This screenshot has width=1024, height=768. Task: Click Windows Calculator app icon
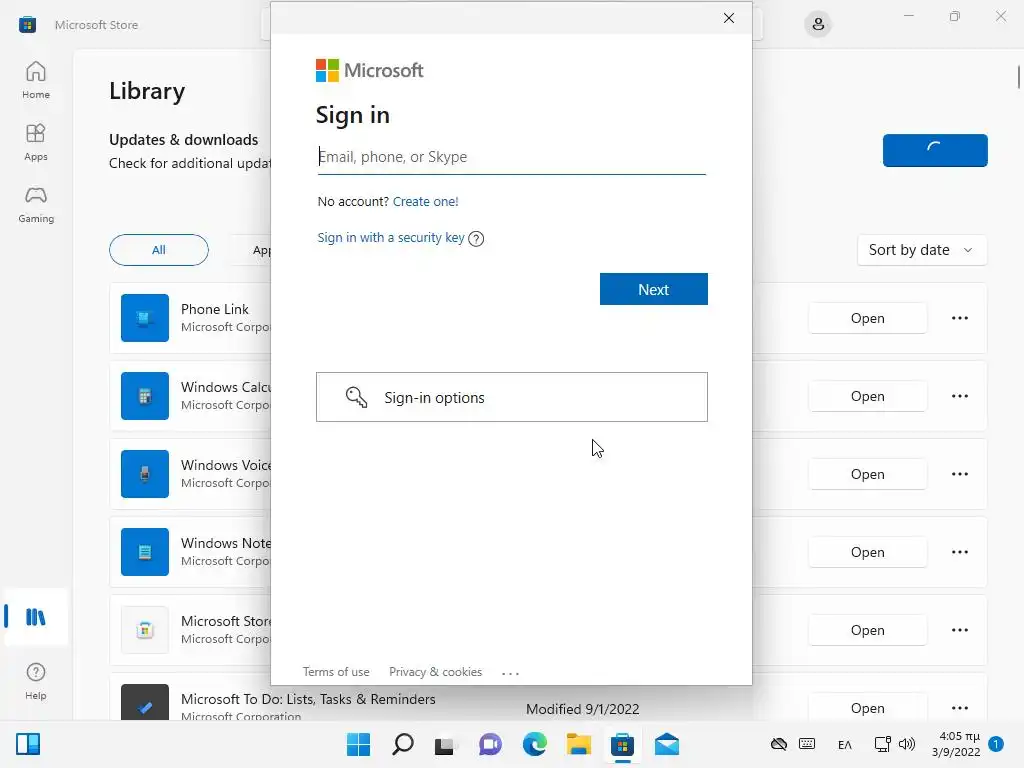(145, 396)
